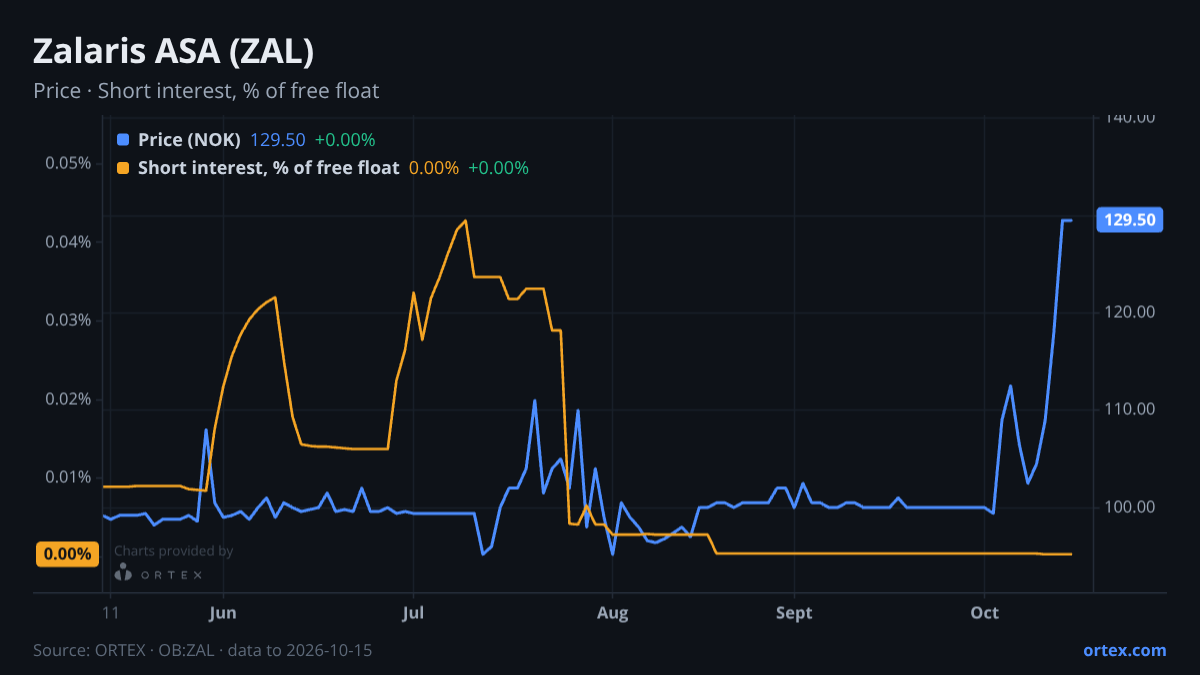Click the 120.00 right axis label
This screenshot has height=675, width=1200.
click(x=1130, y=312)
